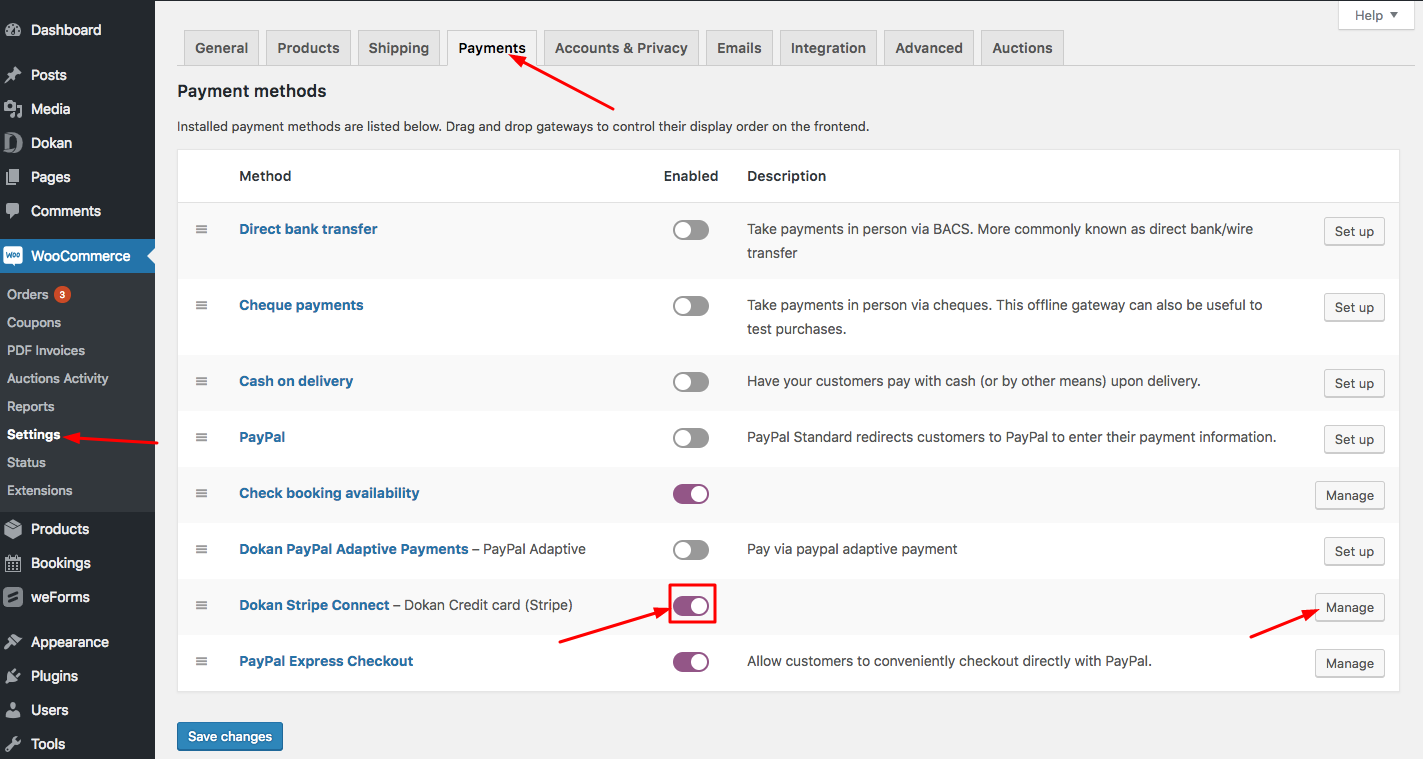
Task: Click drag handle for PayPal Express Checkout
Action: coord(201,661)
